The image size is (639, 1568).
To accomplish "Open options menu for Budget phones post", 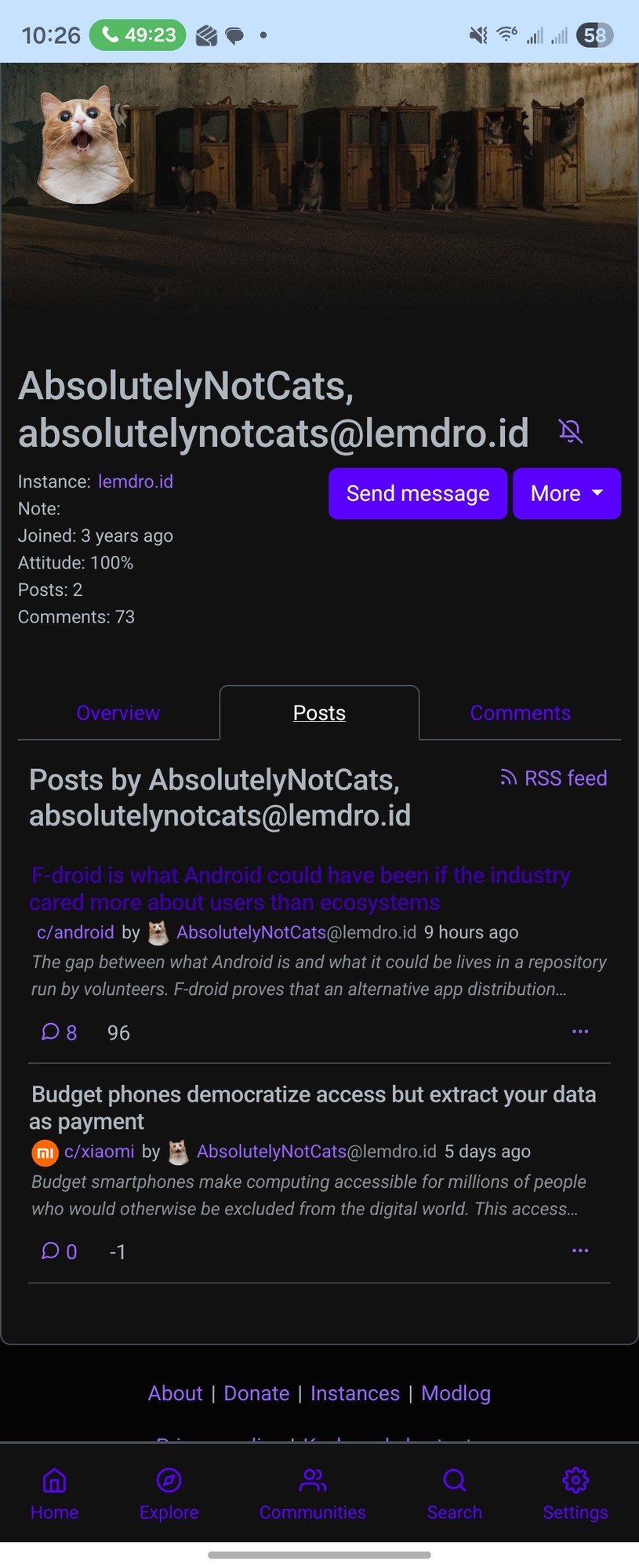I will (580, 1250).
